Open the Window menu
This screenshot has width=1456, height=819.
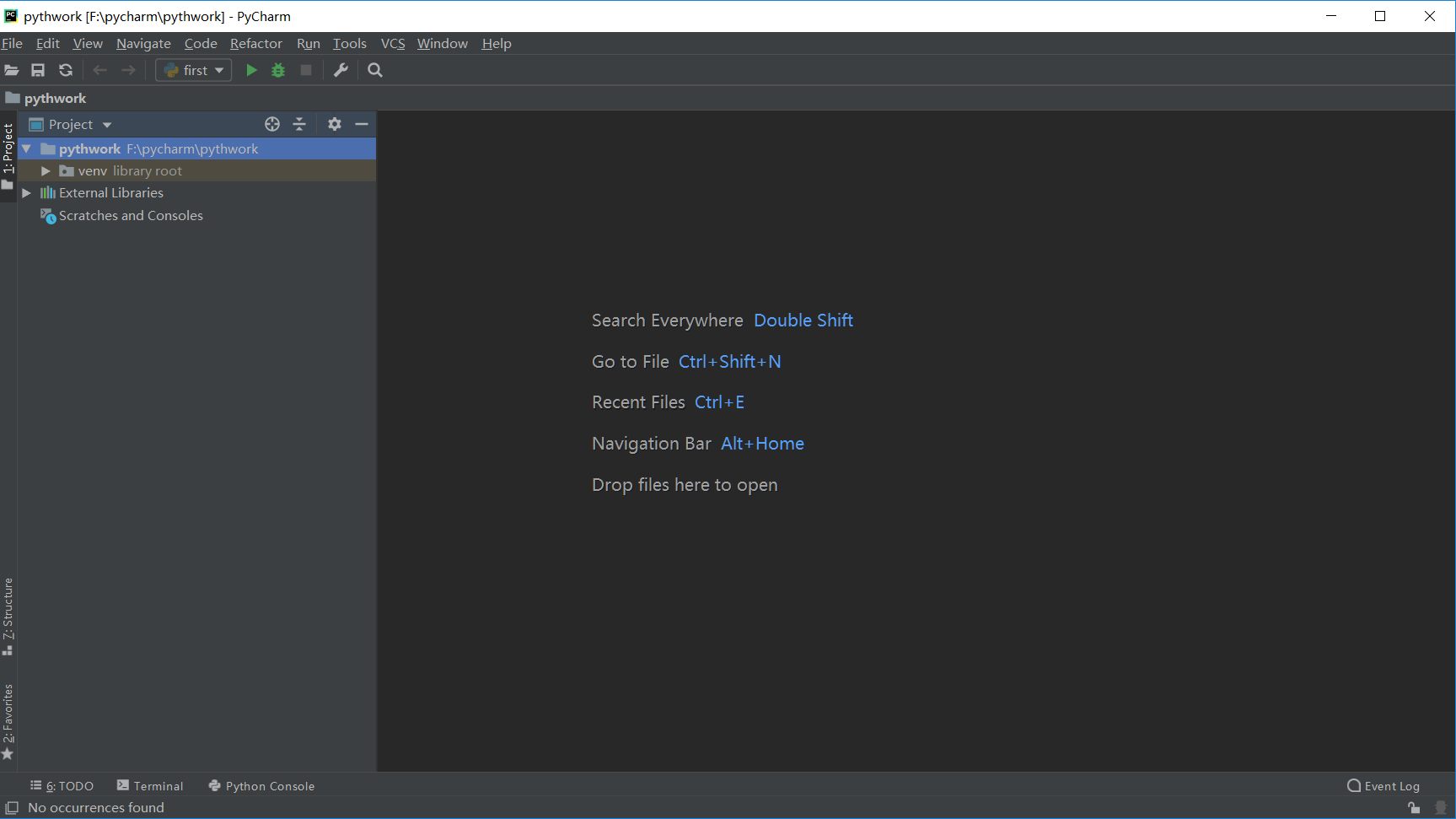(x=443, y=43)
